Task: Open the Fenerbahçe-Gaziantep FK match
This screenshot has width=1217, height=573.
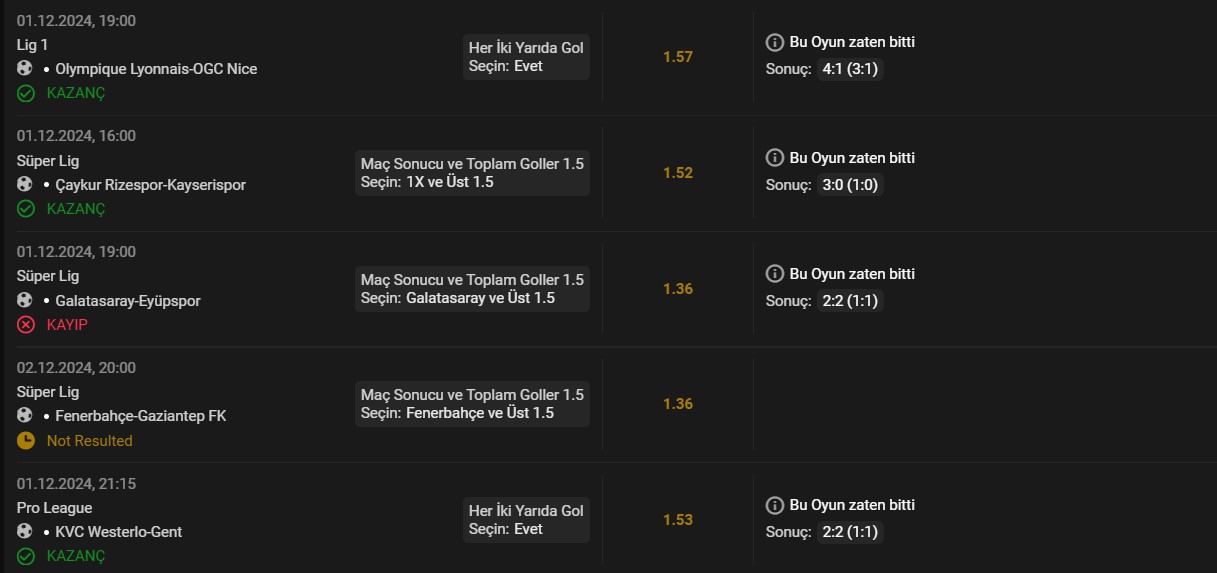Action: click(141, 416)
